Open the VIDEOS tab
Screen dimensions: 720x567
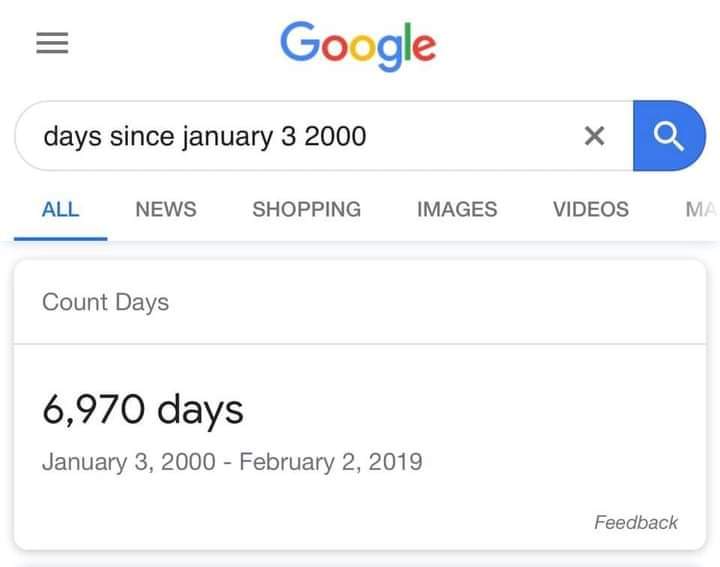[x=591, y=209]
